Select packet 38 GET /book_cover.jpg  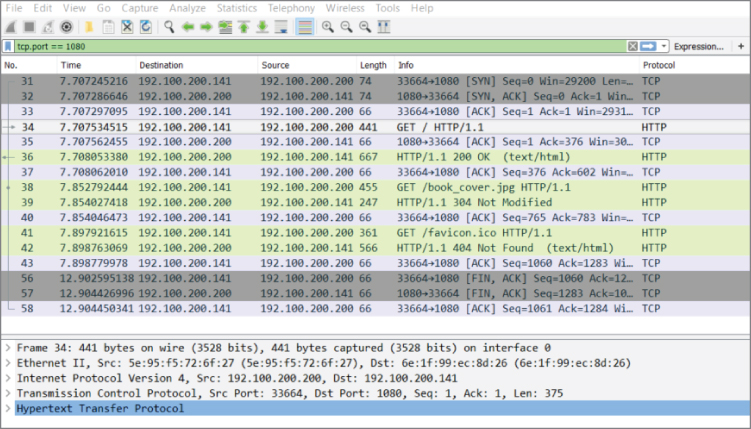tap(376, 187)
